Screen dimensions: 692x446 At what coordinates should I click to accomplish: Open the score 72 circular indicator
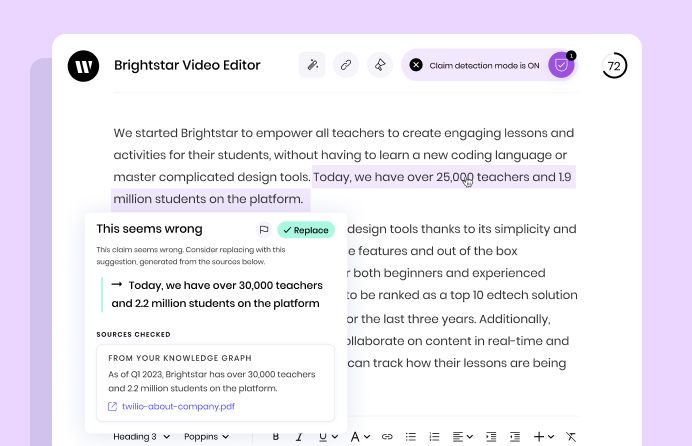(x=614, y=66)
